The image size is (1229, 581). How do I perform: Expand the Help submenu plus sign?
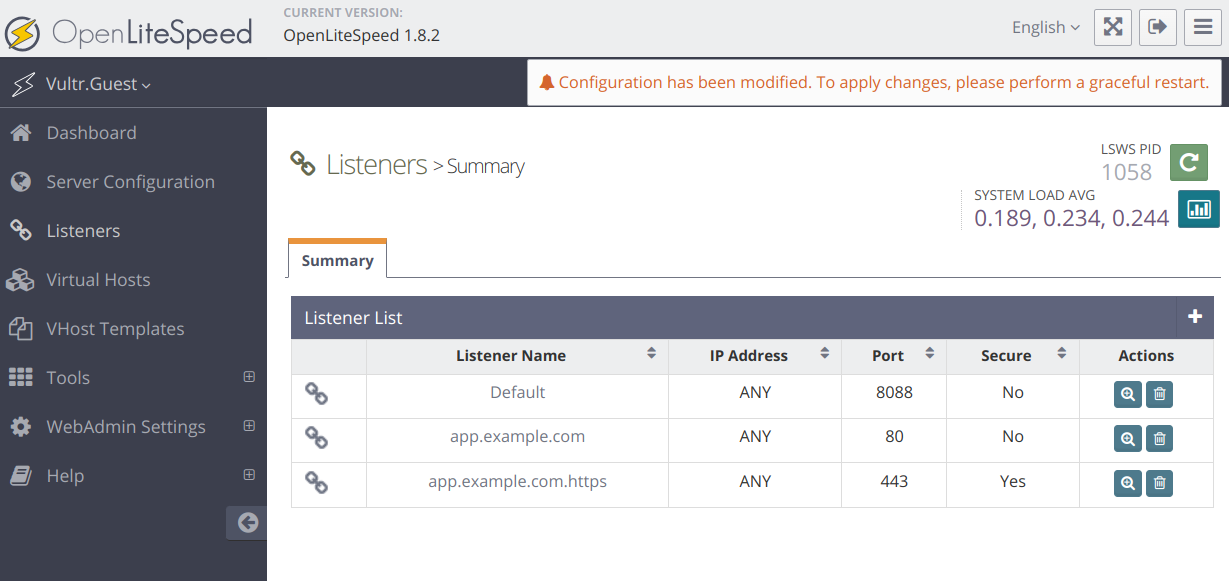[249, 475]
